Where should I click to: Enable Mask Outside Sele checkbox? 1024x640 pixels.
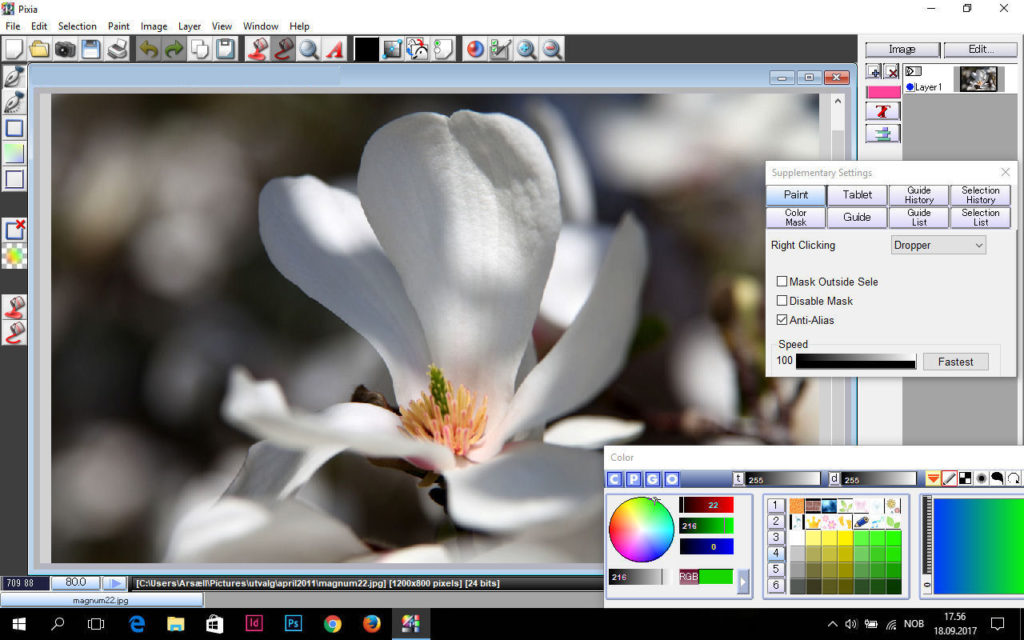[x=782, y=282]
